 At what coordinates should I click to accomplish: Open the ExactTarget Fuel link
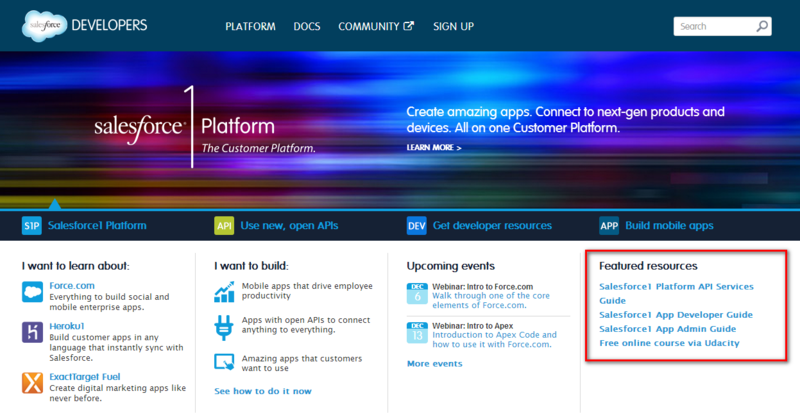[x=85, y=377]
